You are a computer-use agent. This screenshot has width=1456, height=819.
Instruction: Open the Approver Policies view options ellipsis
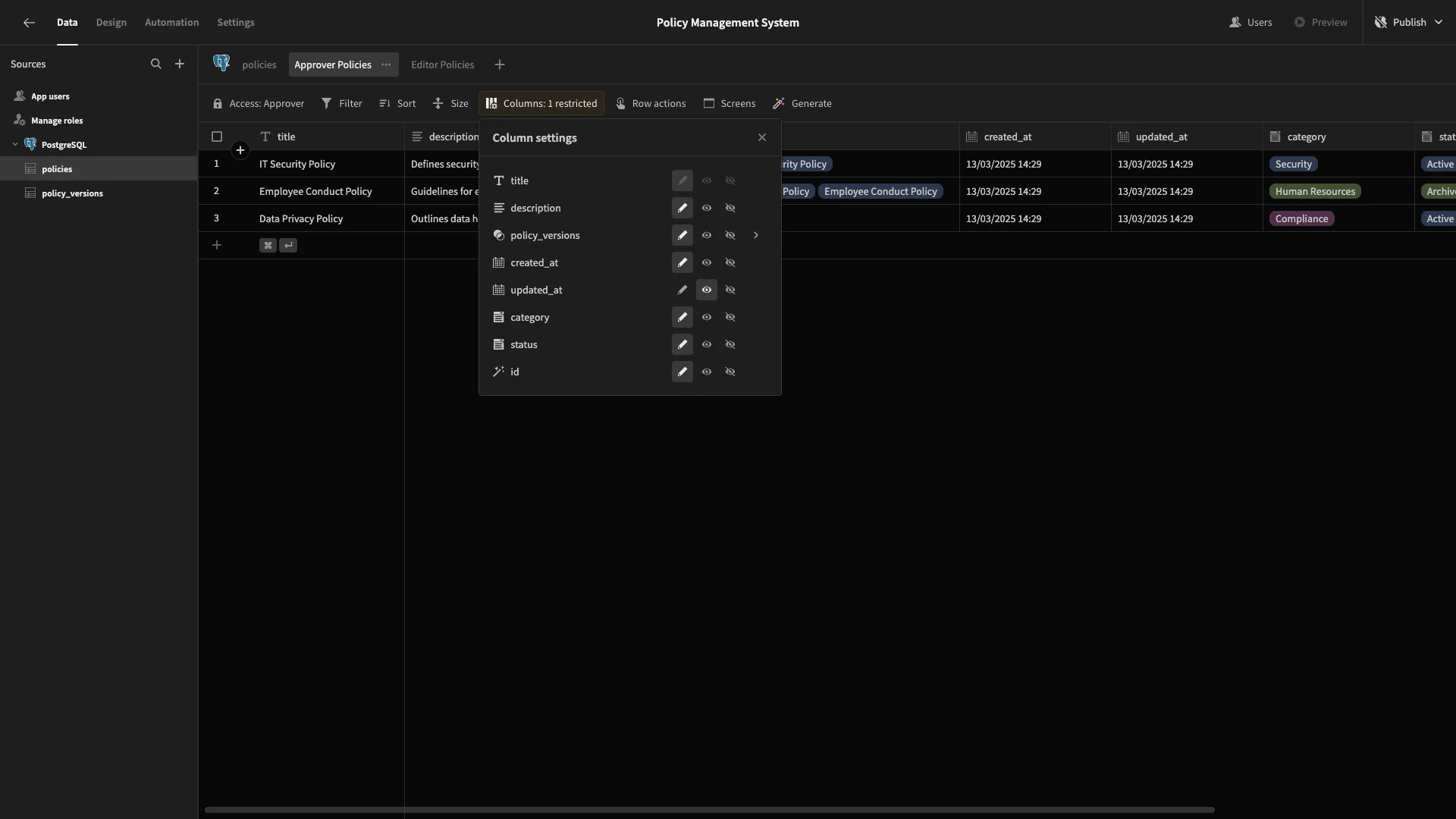(x=386, y=65)
